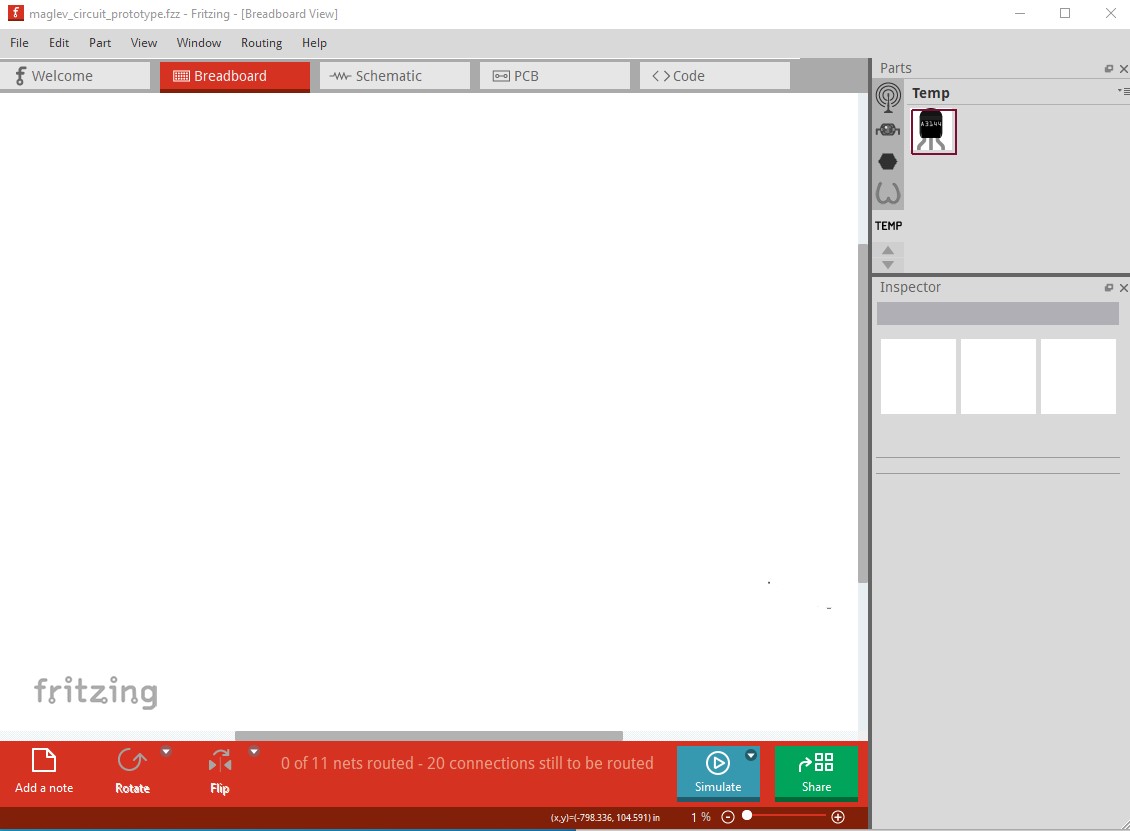Zoom in using the plus icon
1130x831 pixels.
tap(838, 817)
